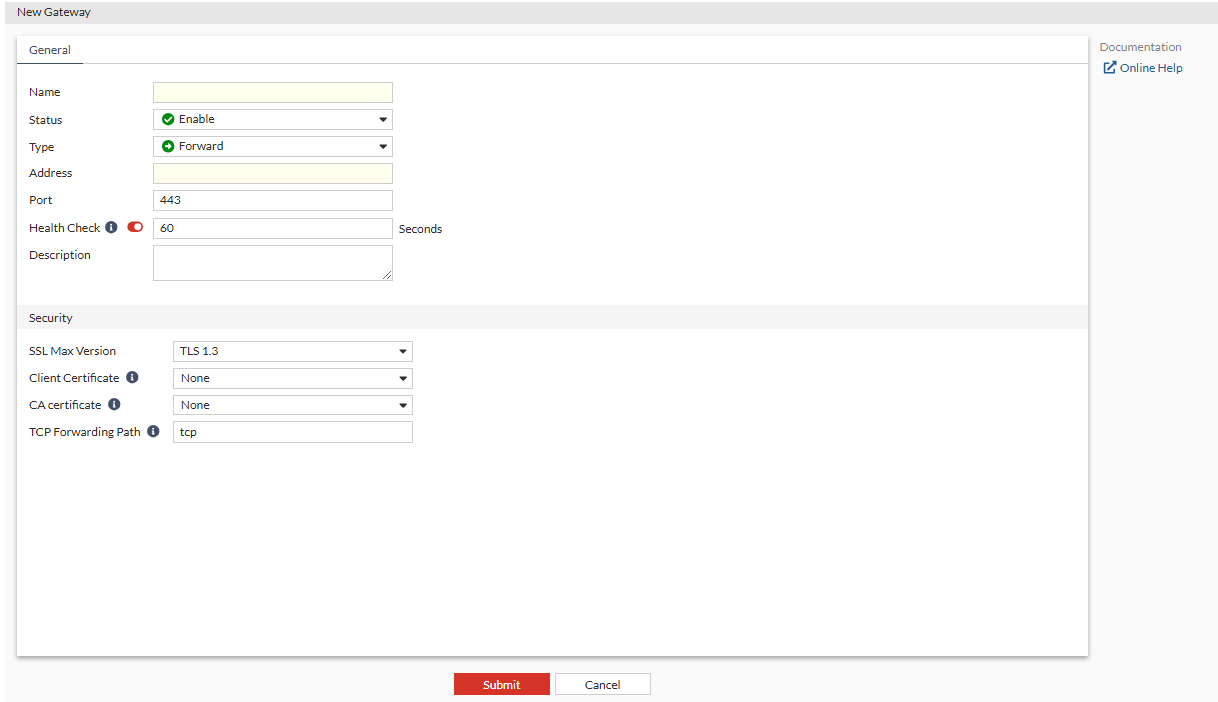Open the SSL Max Version dropdown

tap(403, 351)
